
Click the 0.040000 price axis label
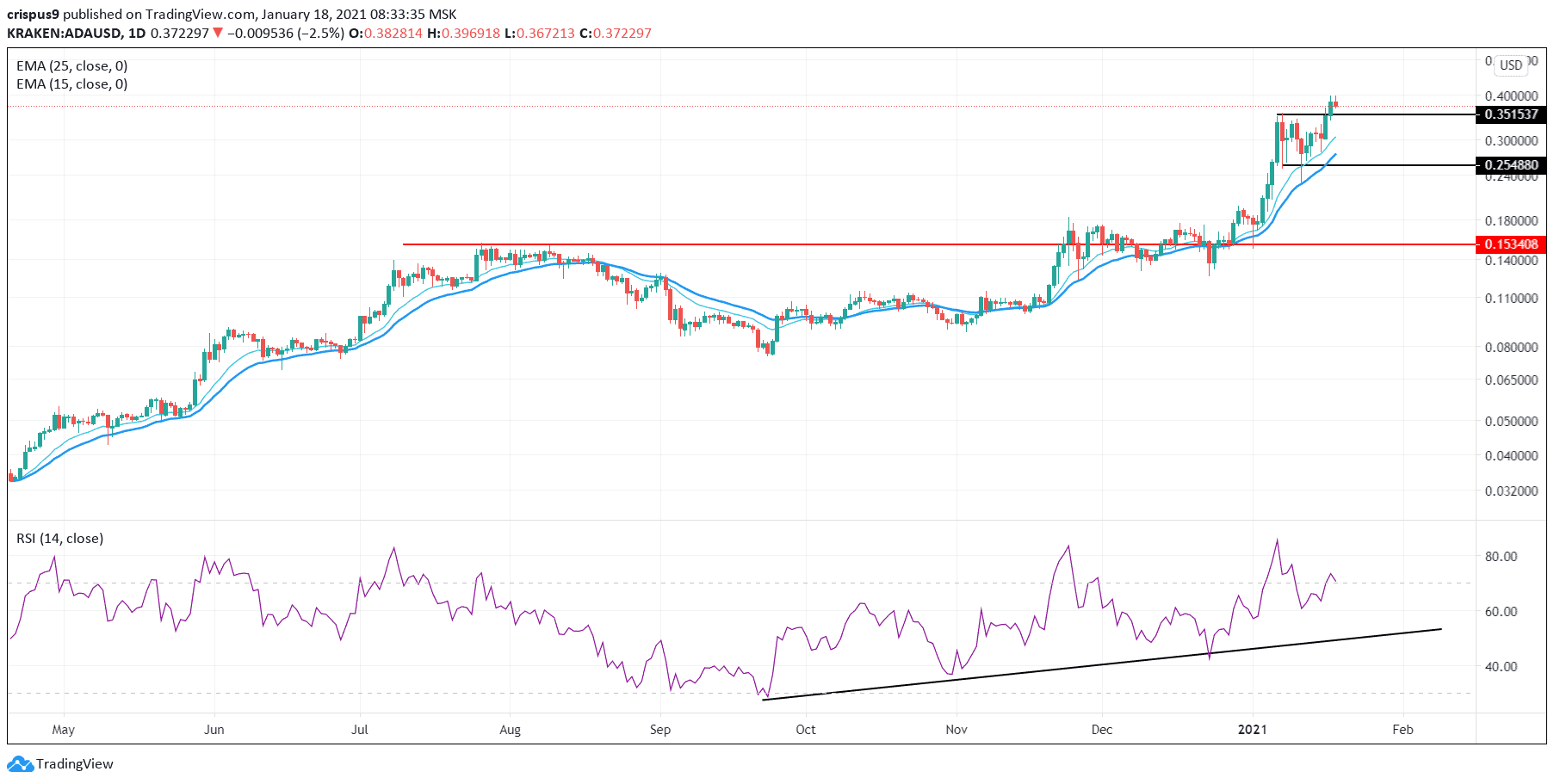1511,455
